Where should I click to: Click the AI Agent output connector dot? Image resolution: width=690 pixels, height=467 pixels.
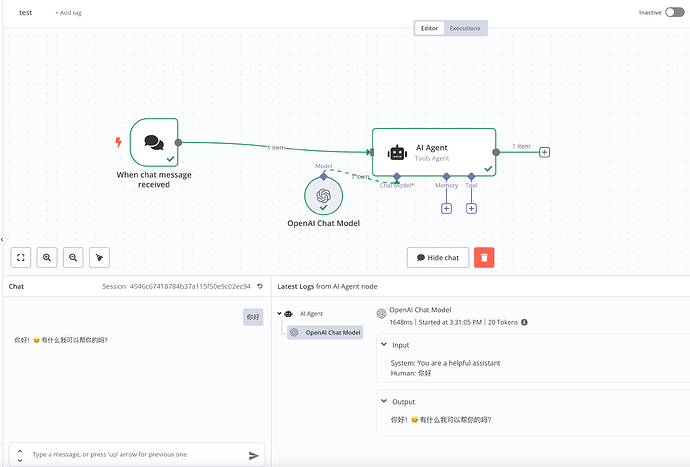coord(496,152)
